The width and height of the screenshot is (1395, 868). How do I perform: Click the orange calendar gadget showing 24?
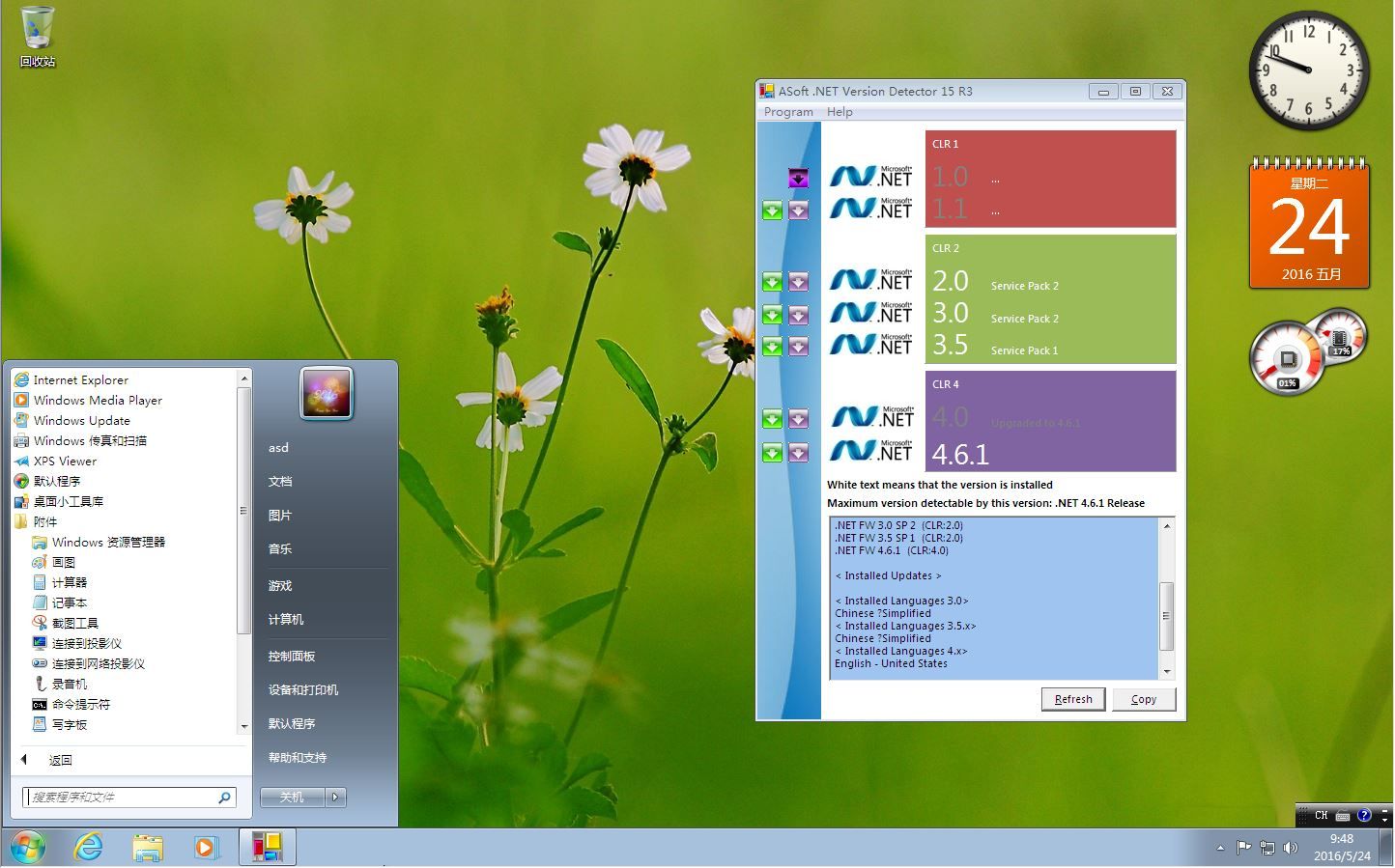(x=1309, y=224)
